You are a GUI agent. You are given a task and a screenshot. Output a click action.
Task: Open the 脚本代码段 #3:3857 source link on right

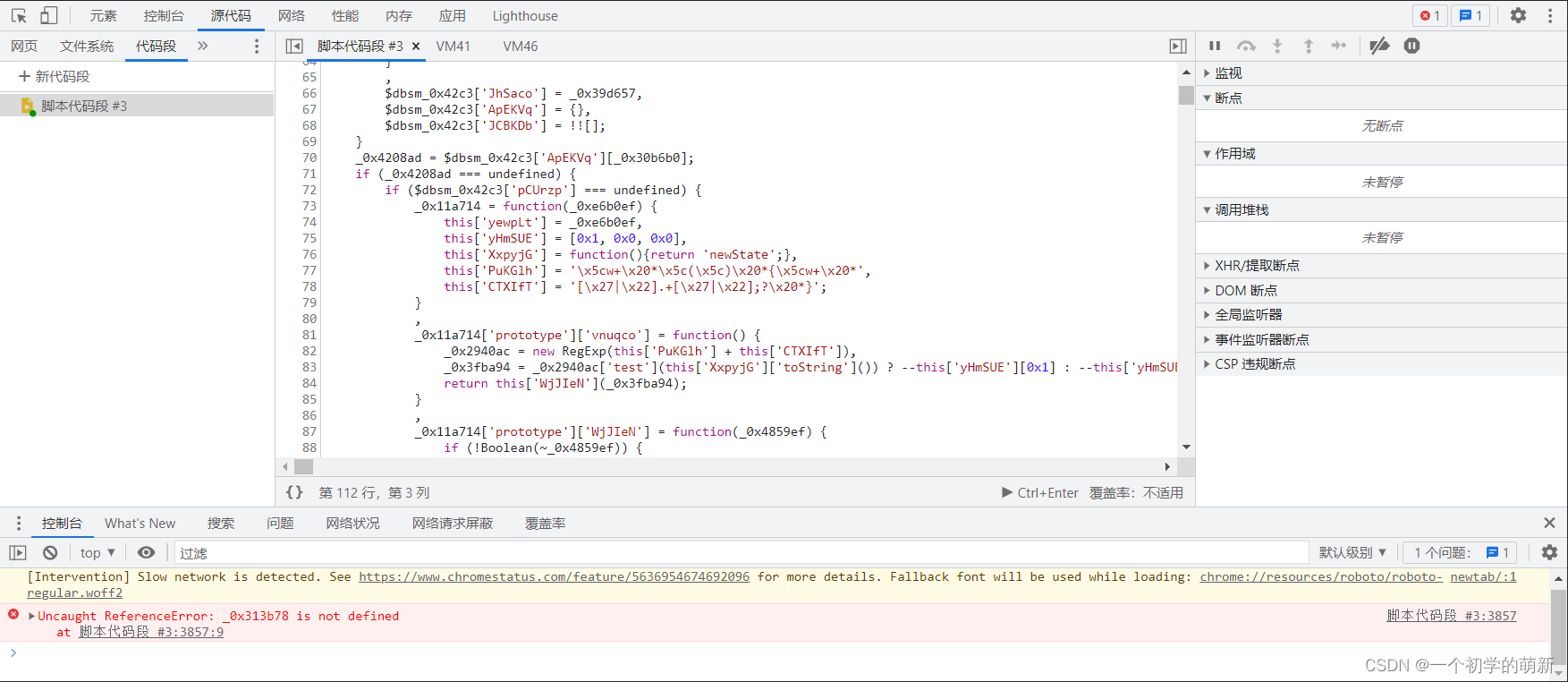[1452, 616]
